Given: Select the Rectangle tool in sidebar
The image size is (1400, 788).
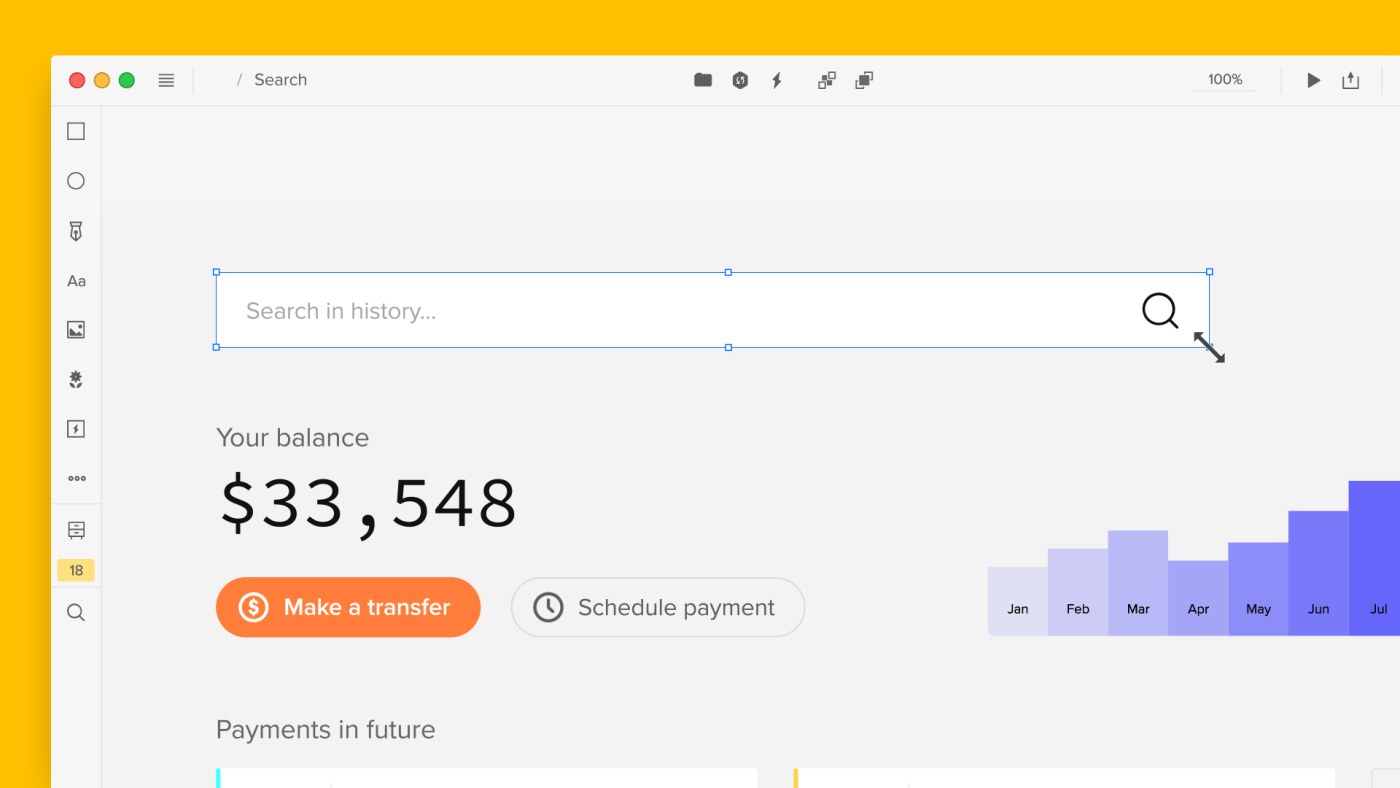Looking at the screenshot, I should tap(76, 131).
